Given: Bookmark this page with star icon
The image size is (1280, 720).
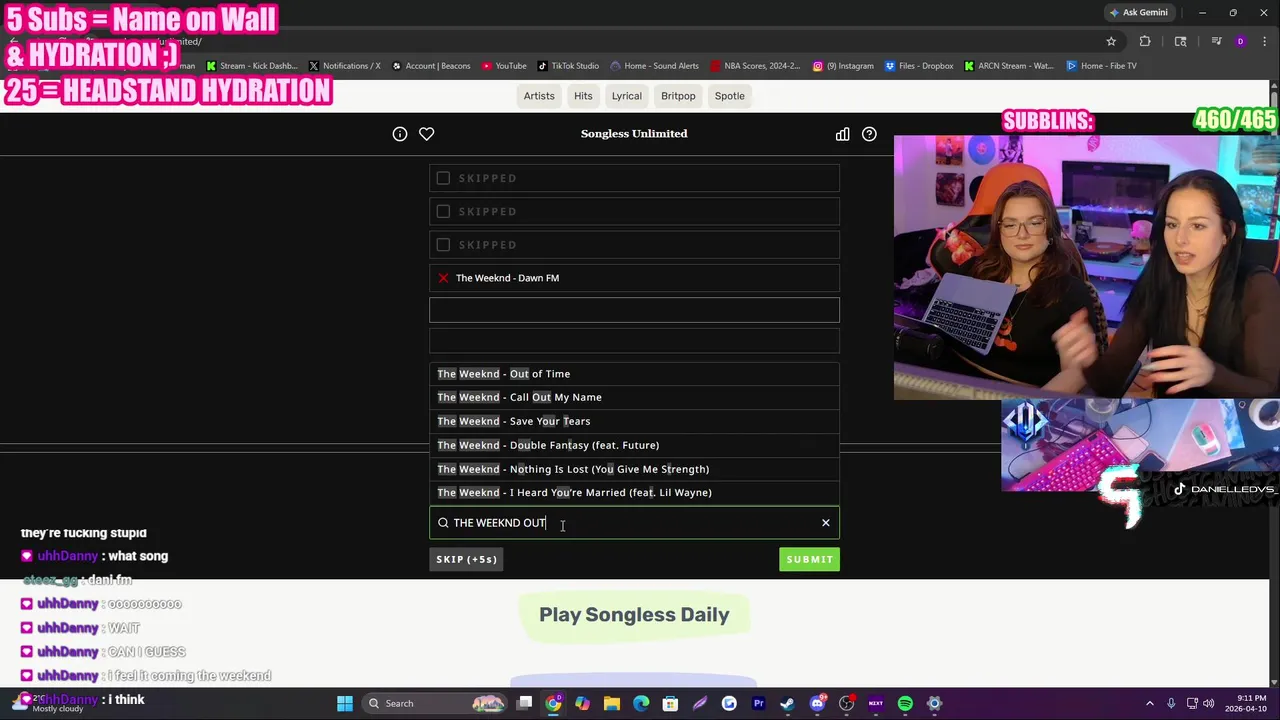Looking at the screenshot, I should pos(1111,41).
